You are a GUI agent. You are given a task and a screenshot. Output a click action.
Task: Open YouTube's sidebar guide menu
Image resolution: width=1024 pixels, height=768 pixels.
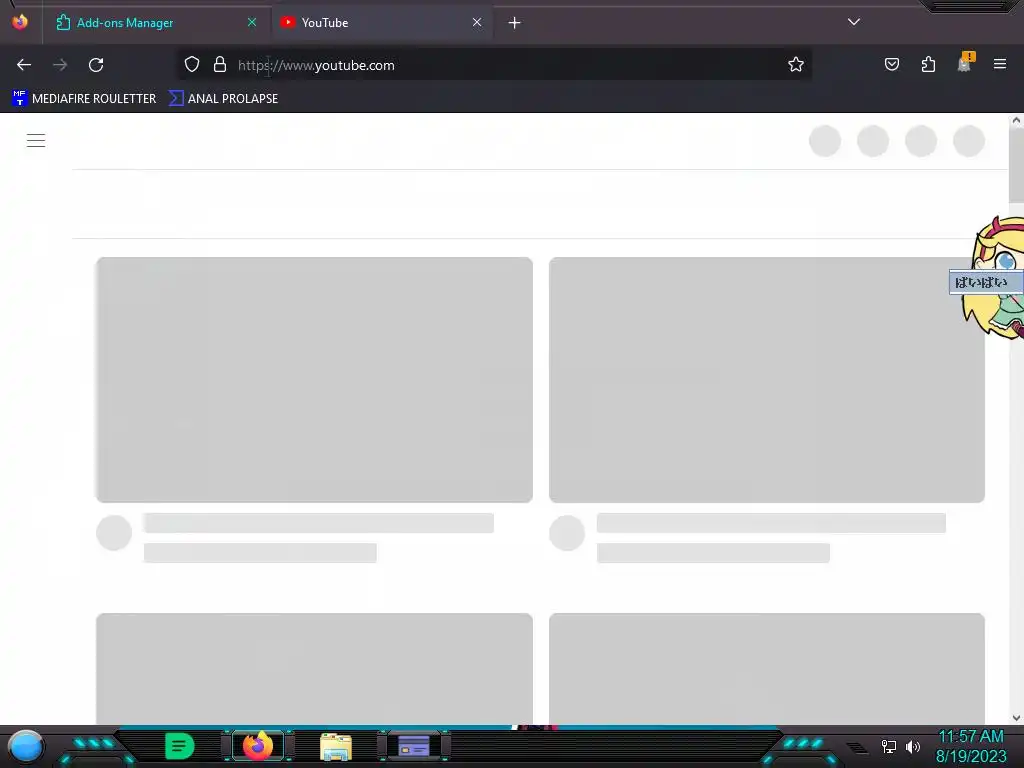pos(36,140)
